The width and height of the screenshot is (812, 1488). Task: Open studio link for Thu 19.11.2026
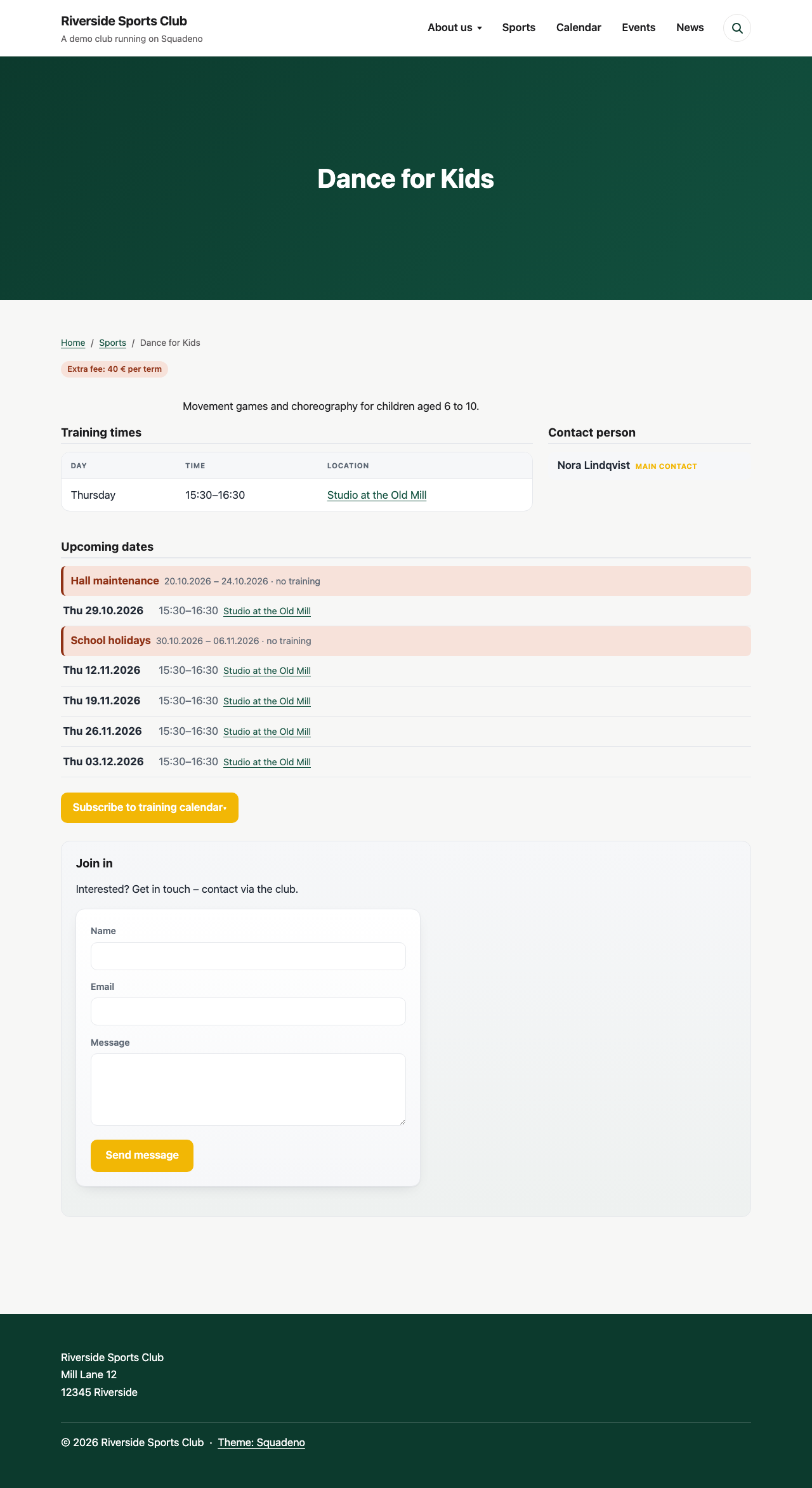click(267, 701)
